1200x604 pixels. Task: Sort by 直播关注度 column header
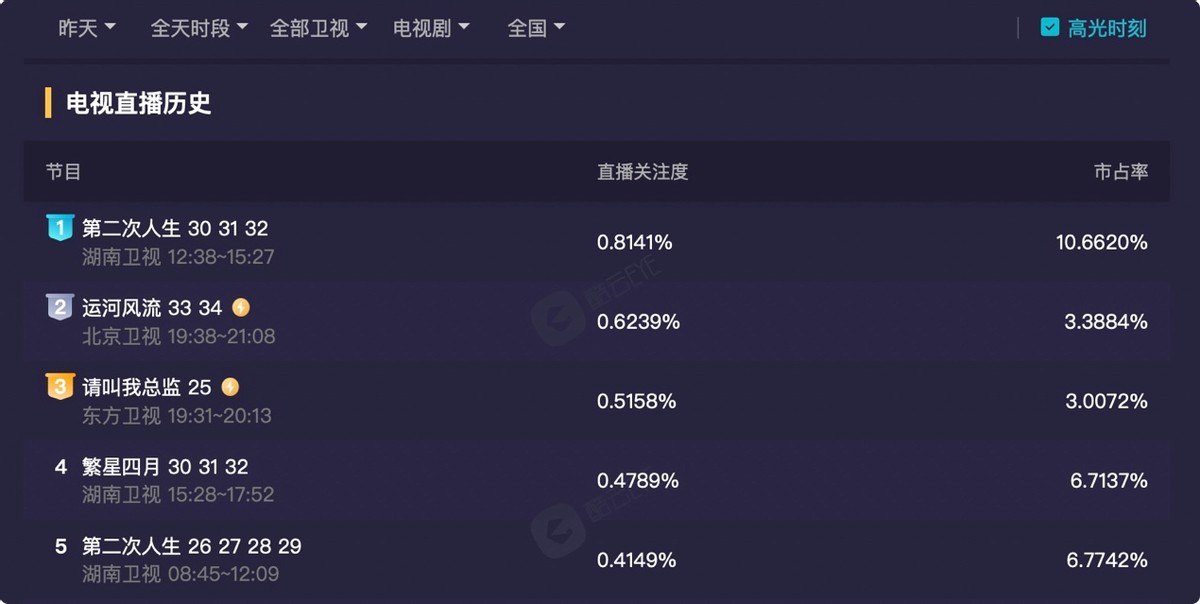coord(642,172)
